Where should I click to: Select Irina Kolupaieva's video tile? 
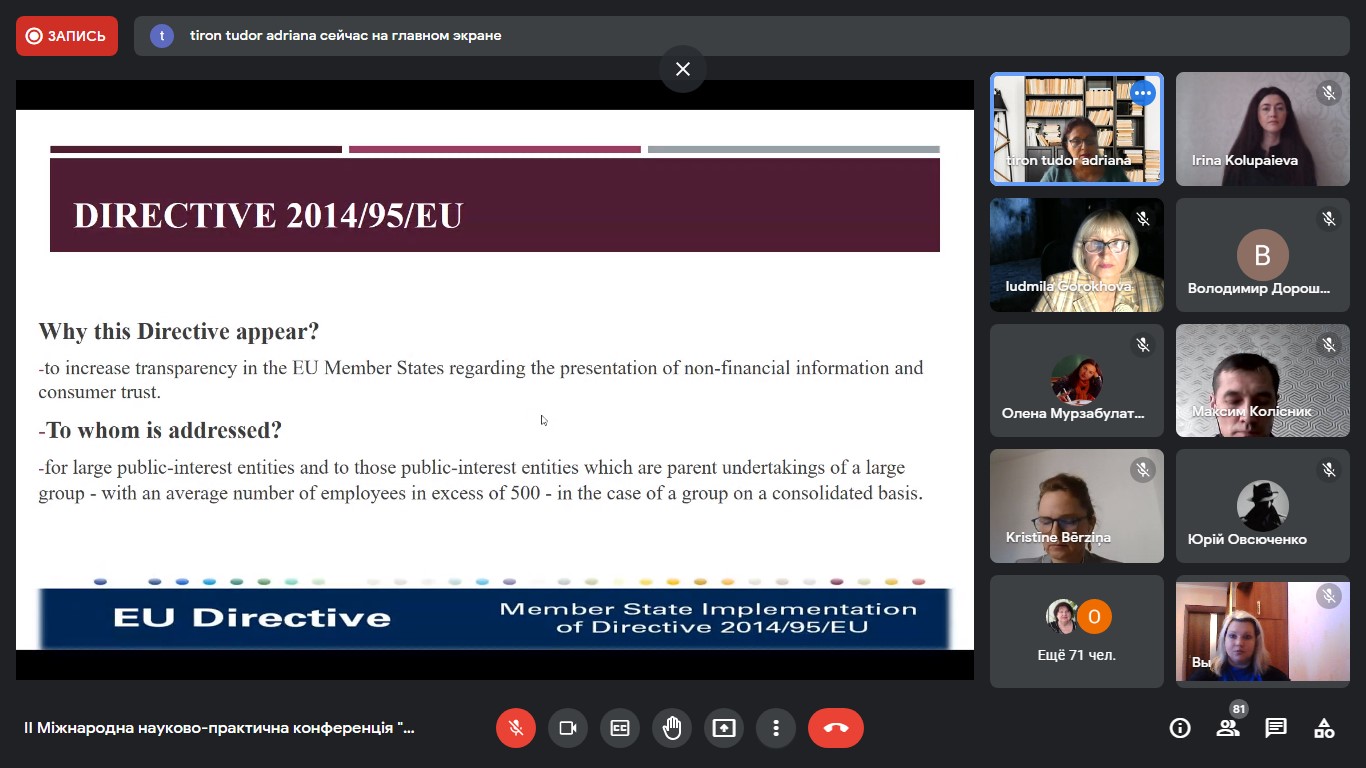[x=1262, y=130]
